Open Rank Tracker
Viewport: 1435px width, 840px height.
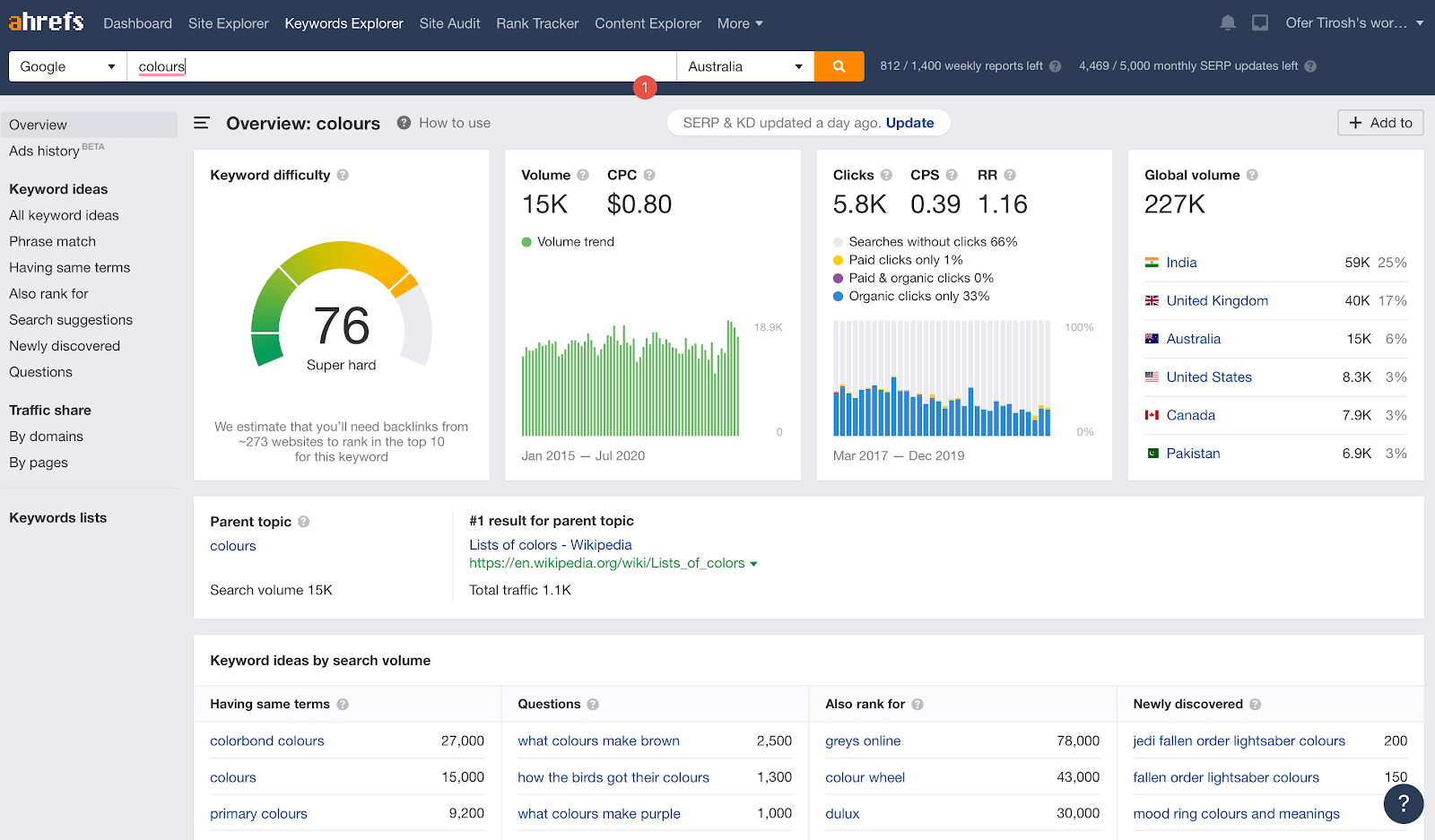click(x=537, y=23)
